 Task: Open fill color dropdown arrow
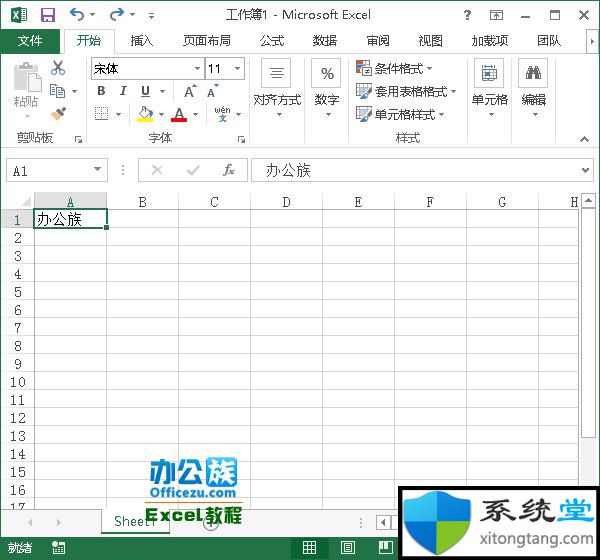(161, 114)
